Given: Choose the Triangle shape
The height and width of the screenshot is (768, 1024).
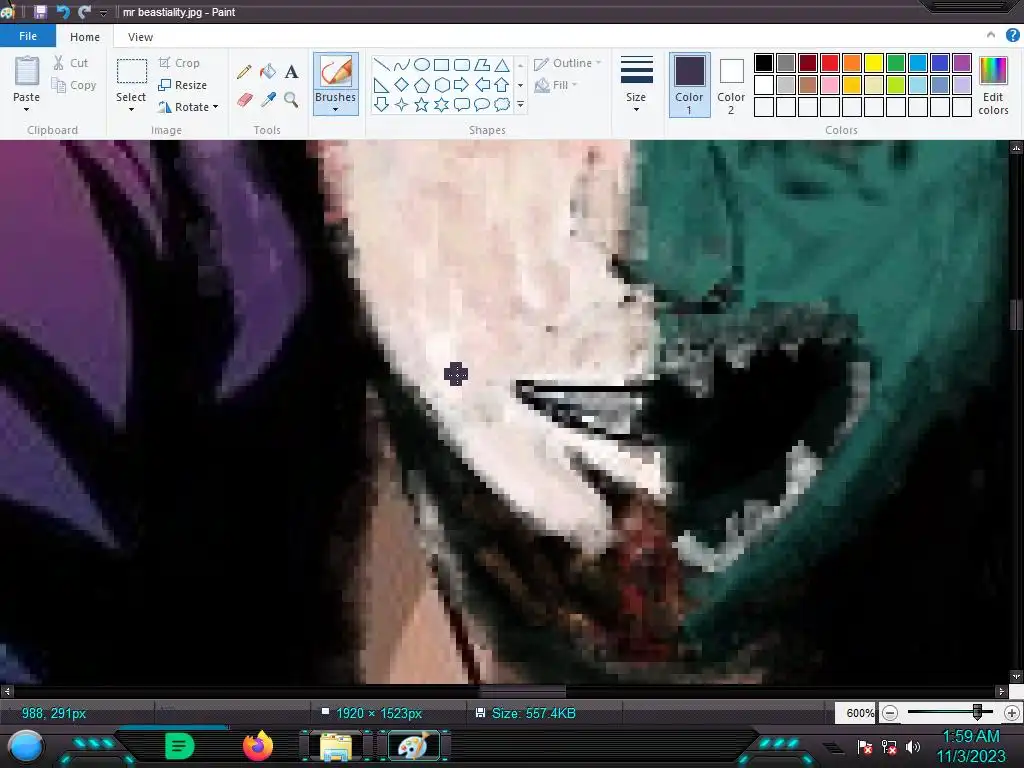Looking at the screenshot, I should 502,65.
